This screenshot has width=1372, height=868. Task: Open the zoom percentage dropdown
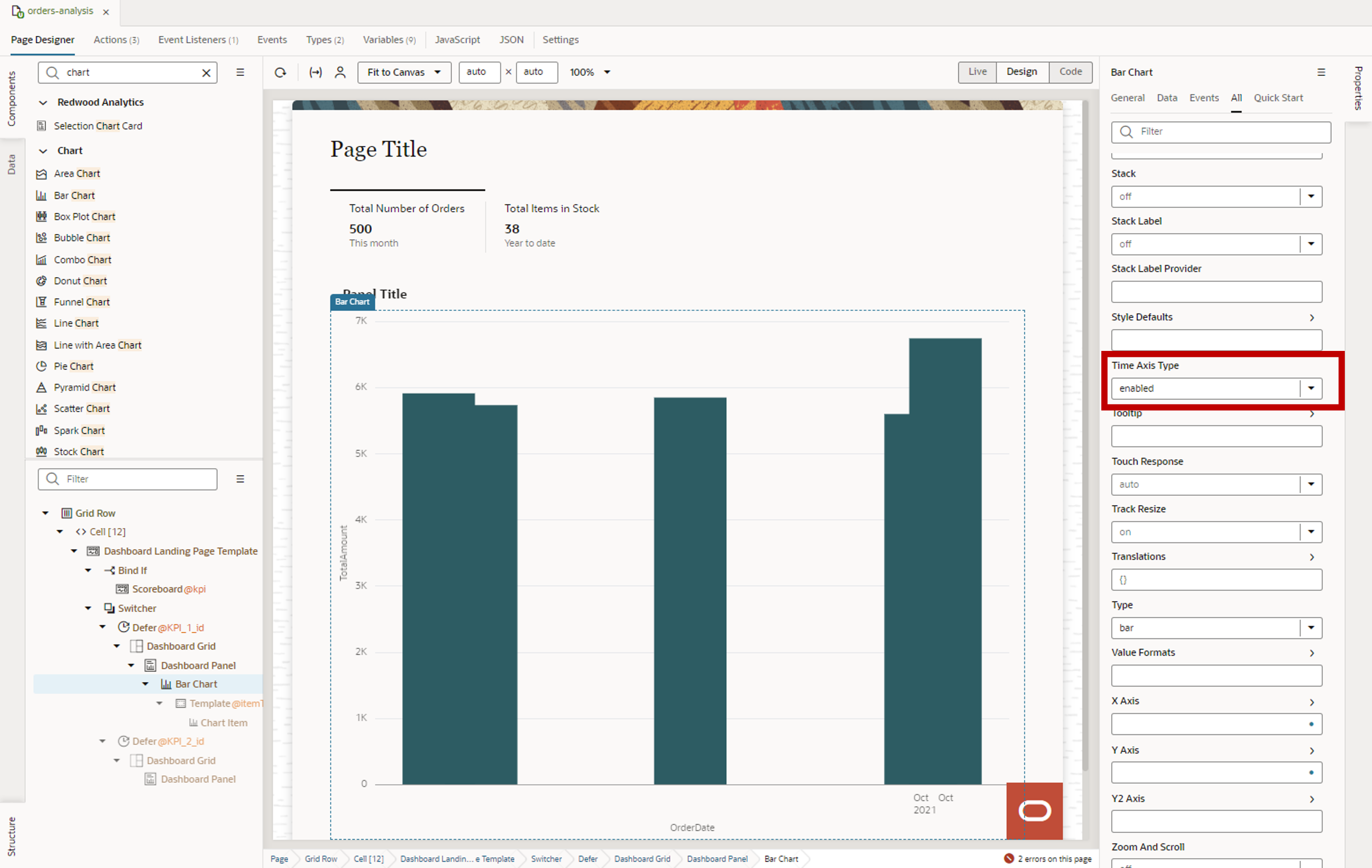[x=589, y=73]
